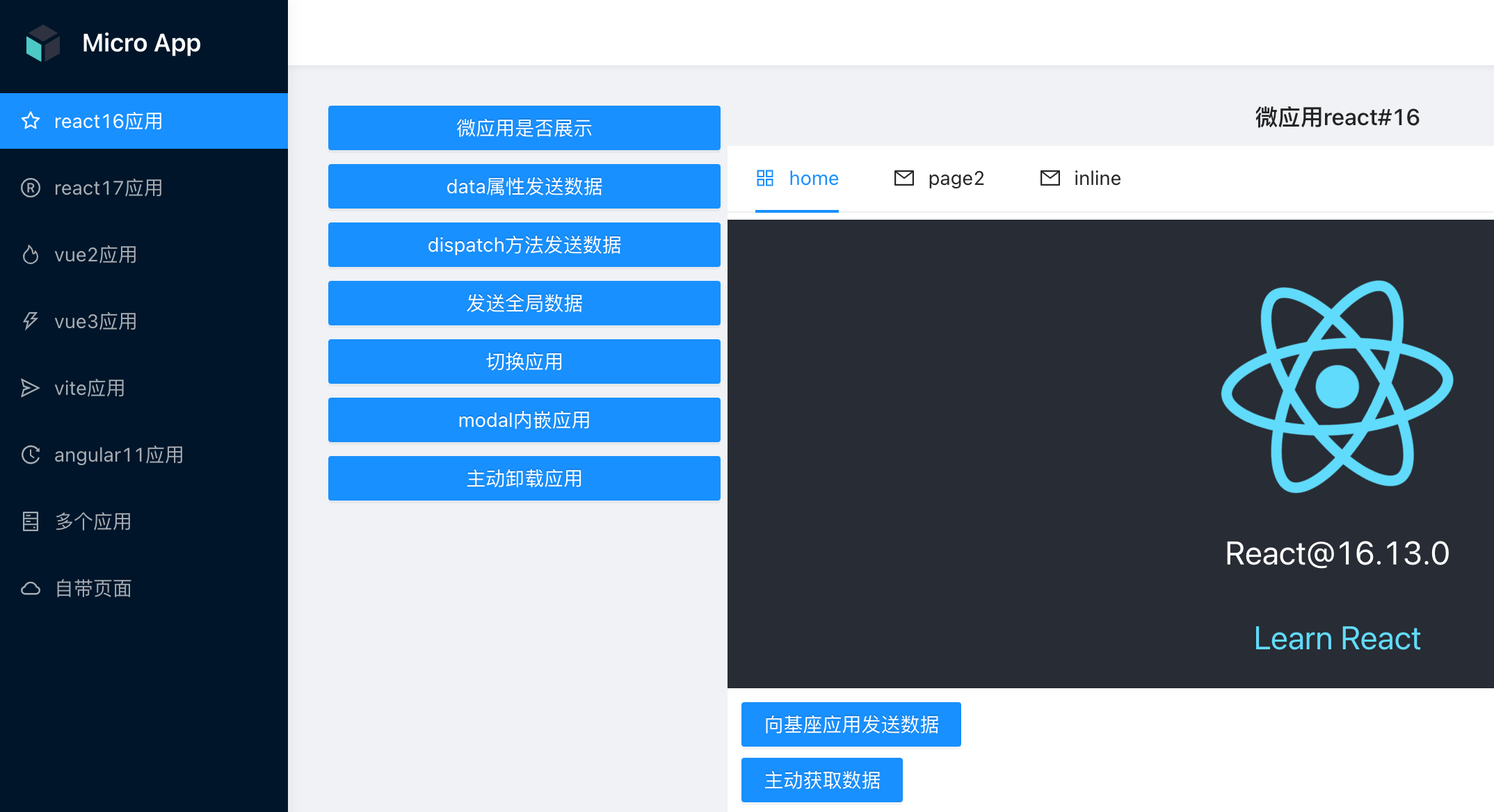Switch to the home tab

tap(797, 179)
